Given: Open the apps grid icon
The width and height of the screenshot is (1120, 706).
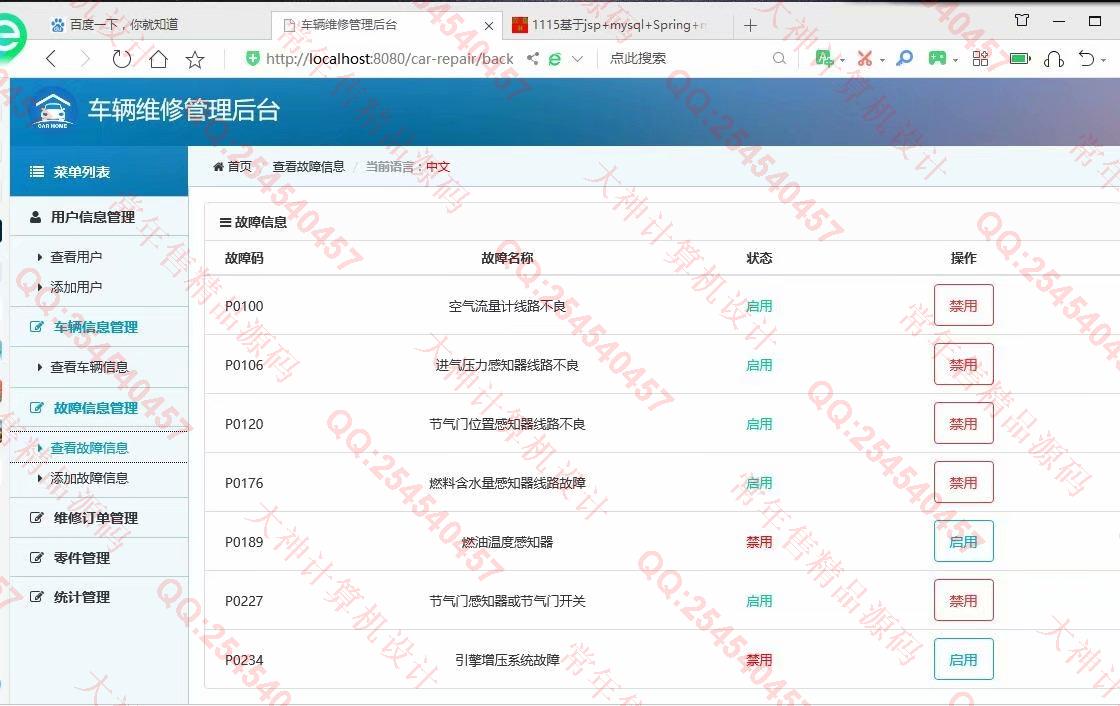Looking at the screenshot, I should (980, 59).
